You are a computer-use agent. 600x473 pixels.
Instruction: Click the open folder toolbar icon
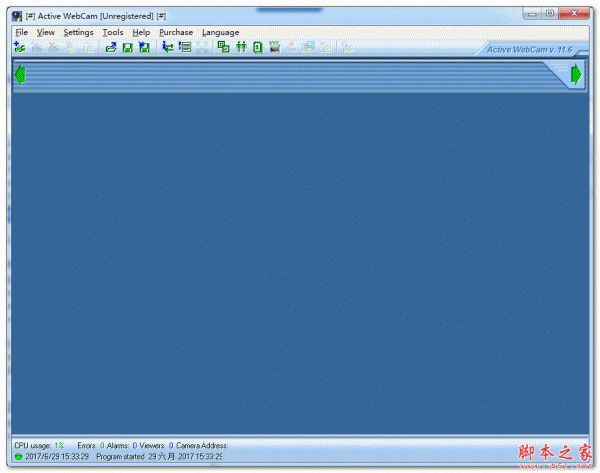click(112, 47)
